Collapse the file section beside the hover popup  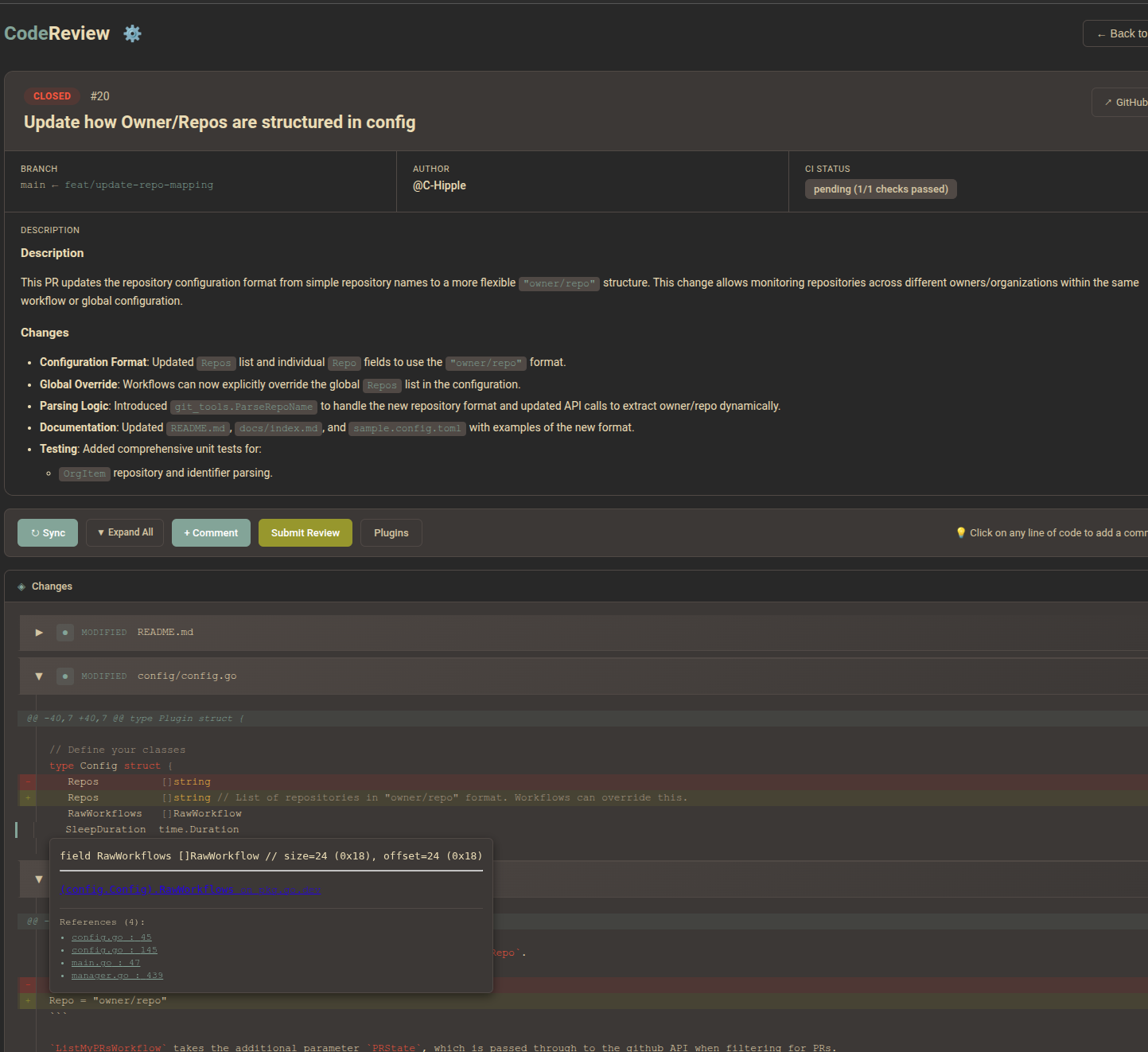pyautogui.click(x=39, y=879)
